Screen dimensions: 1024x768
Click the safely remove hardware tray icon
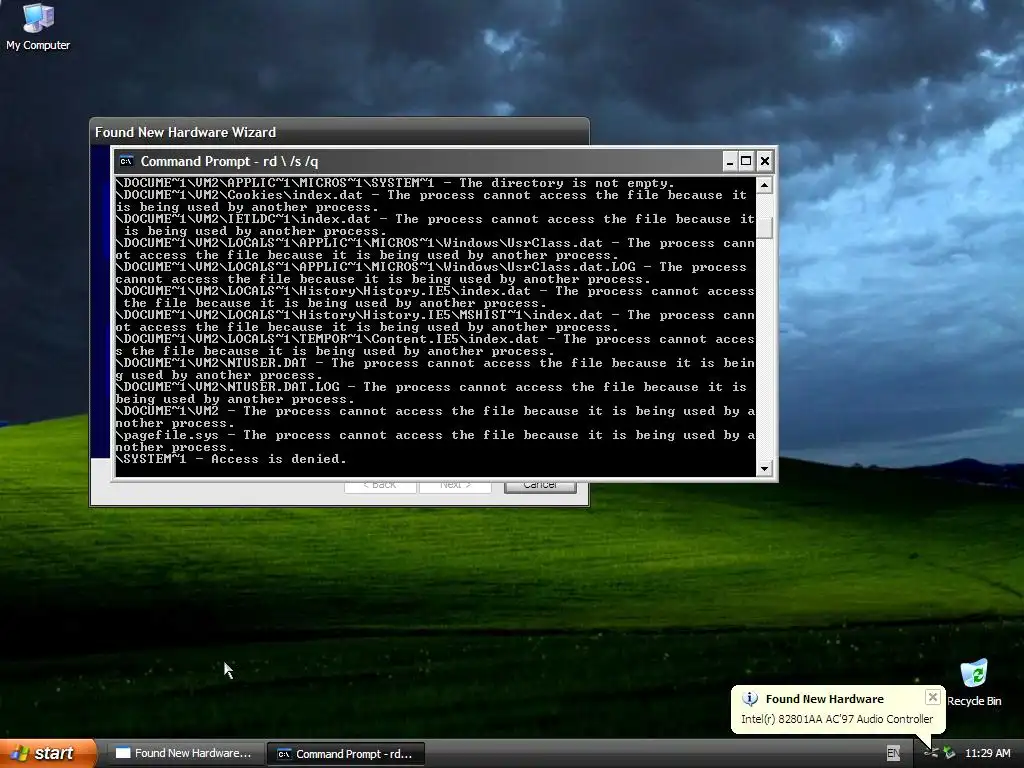pyautogui.click(x=949, y=753)
